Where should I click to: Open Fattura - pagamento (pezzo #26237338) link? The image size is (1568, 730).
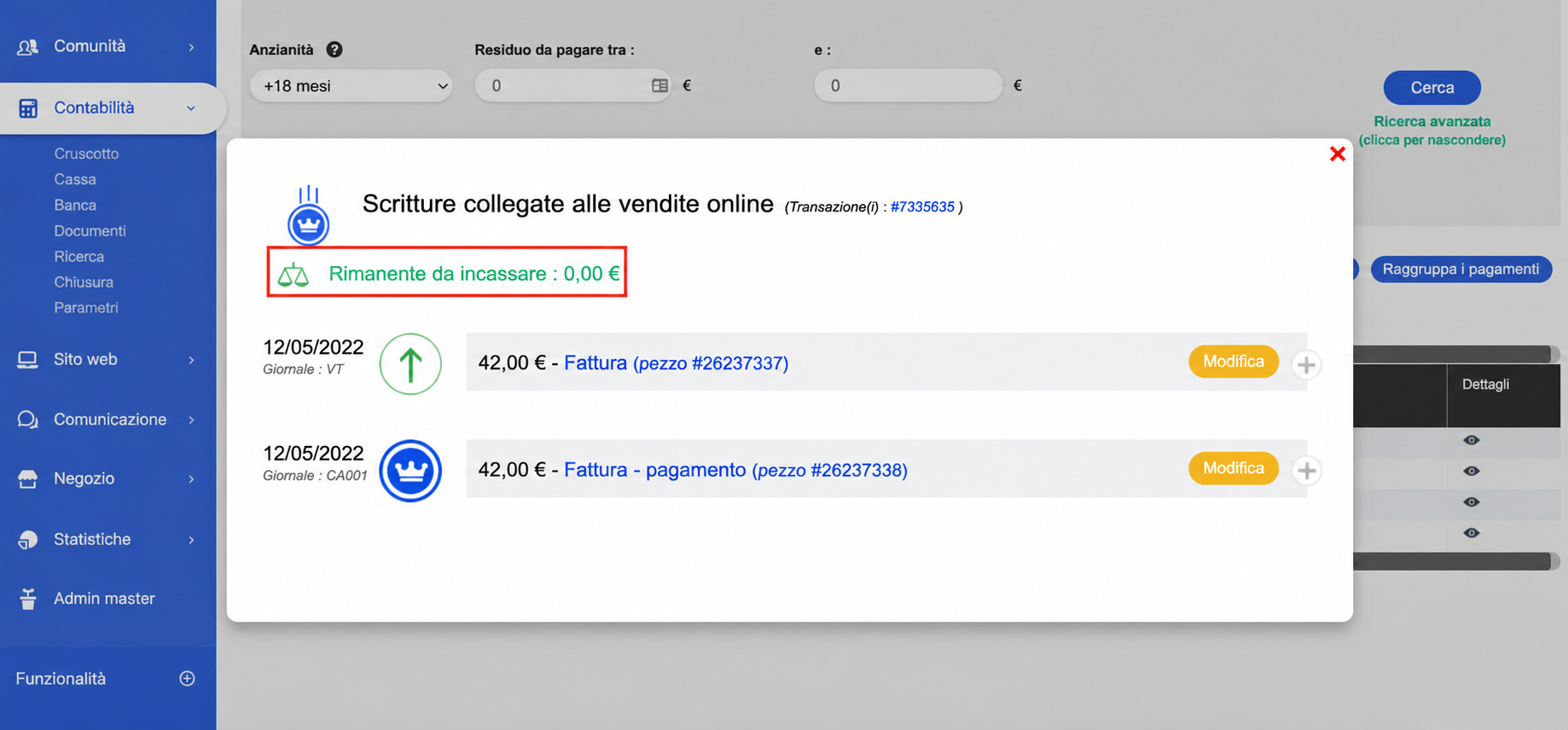[735, 470]
